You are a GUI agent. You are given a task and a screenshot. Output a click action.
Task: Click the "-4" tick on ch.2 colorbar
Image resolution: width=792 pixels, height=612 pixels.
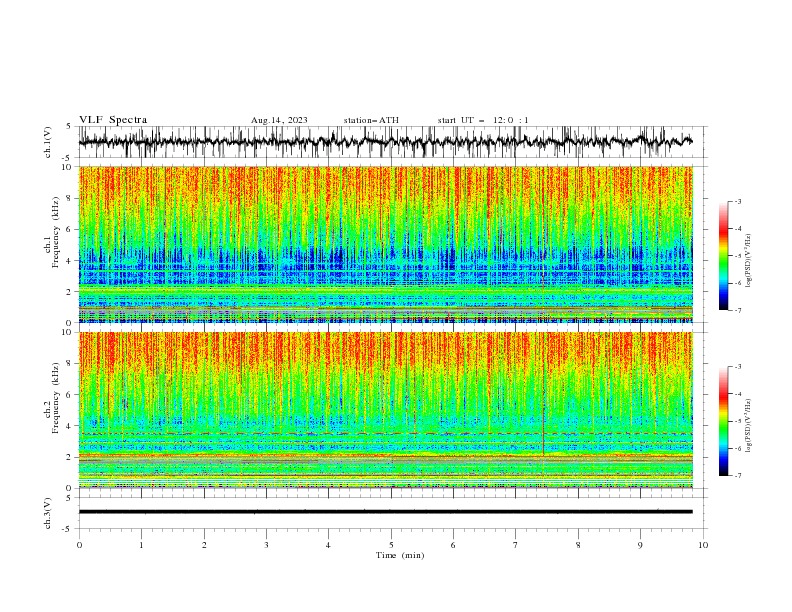click(x=737, y=394)
